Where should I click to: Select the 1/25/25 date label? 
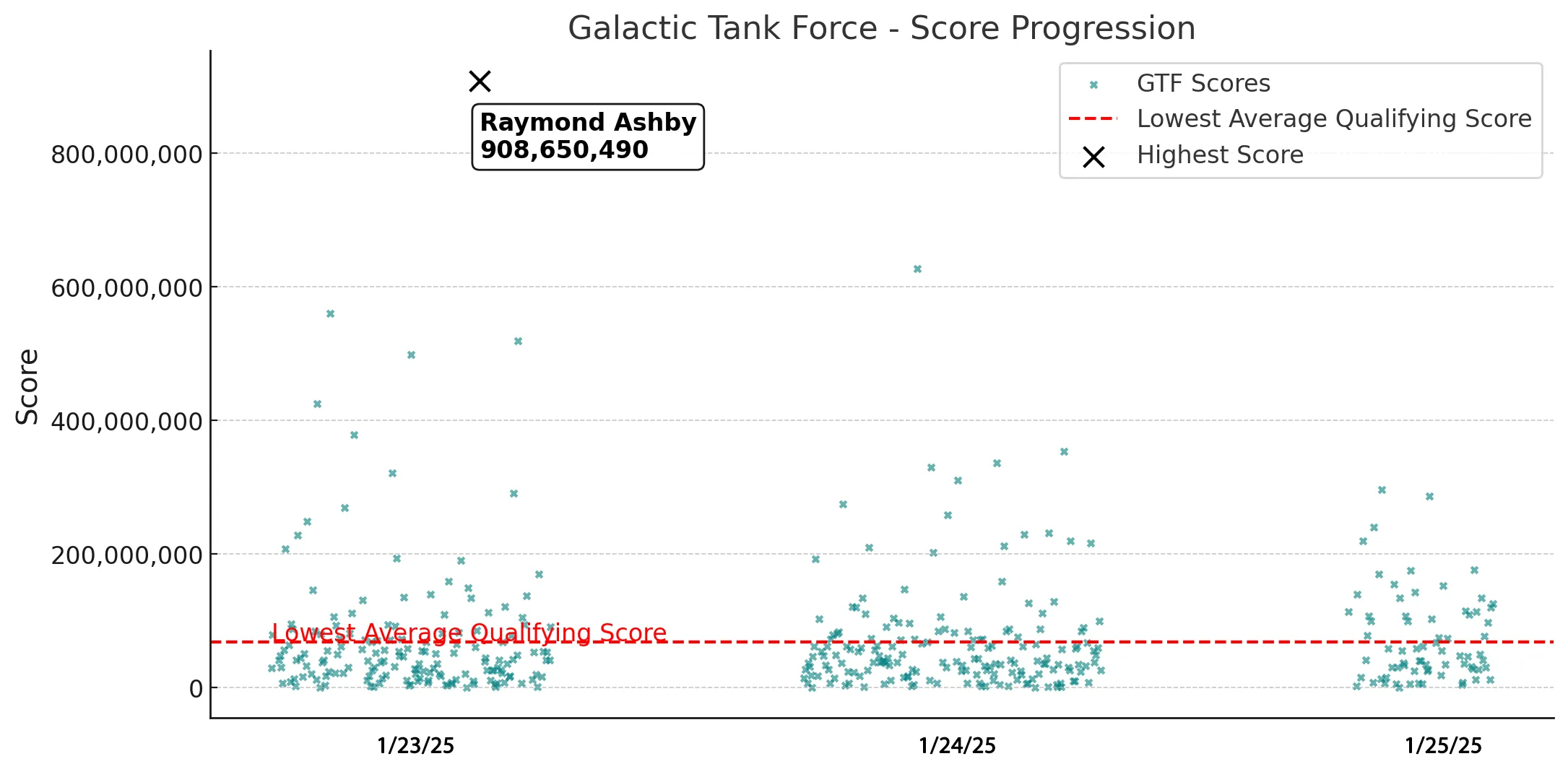1443,746
